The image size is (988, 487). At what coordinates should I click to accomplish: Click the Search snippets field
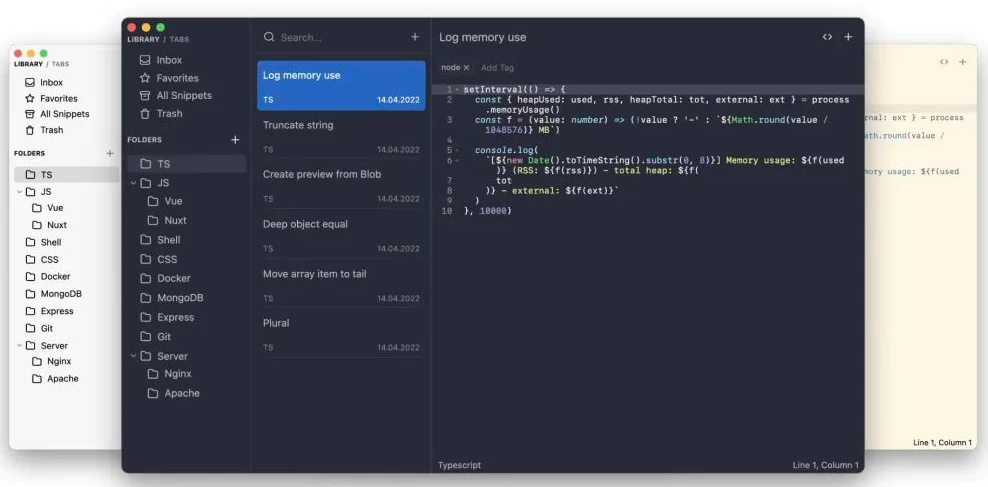pyautogui.click(x=335, y=37)
